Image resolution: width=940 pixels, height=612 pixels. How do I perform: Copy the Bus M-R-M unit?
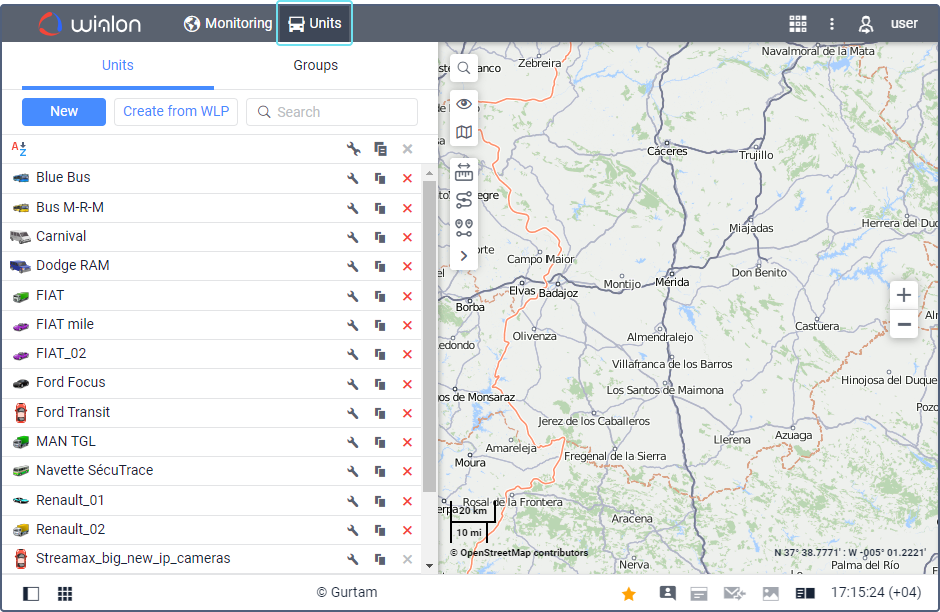[380, 208]
